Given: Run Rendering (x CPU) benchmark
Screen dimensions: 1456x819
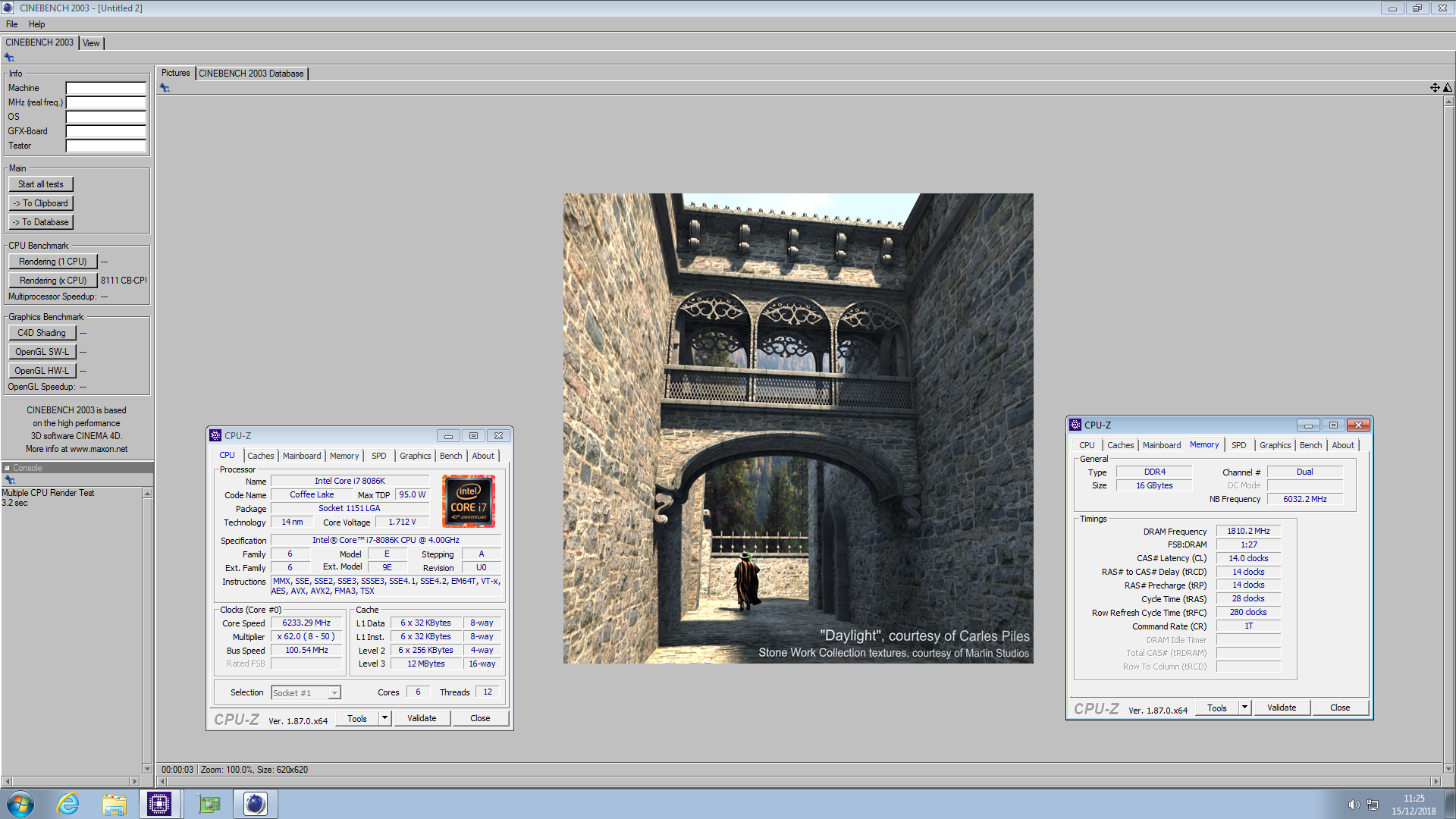Looking at the screenshot, I should (x=53, y=281).
